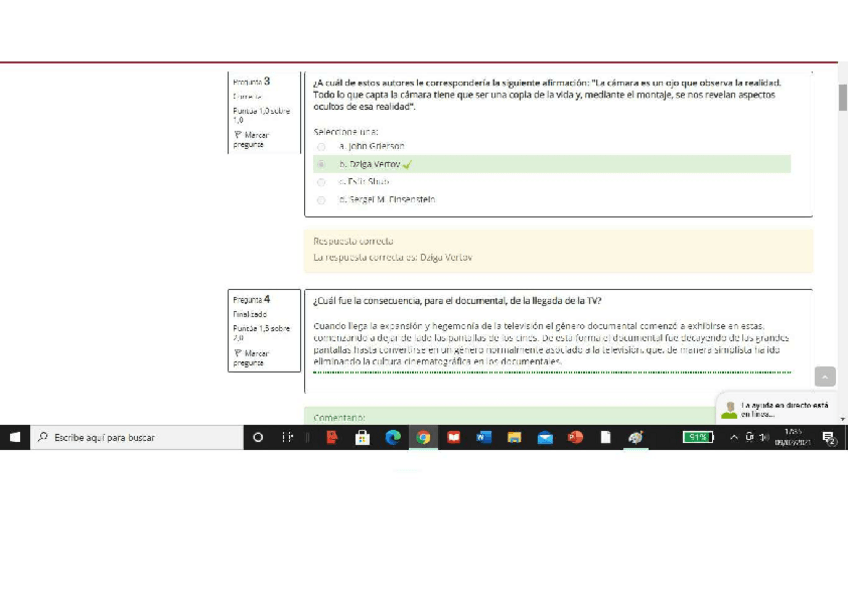Open Microsoft Word from the taskbar
848x599 pixels.
pyautogui.click(x=484, y=437)
